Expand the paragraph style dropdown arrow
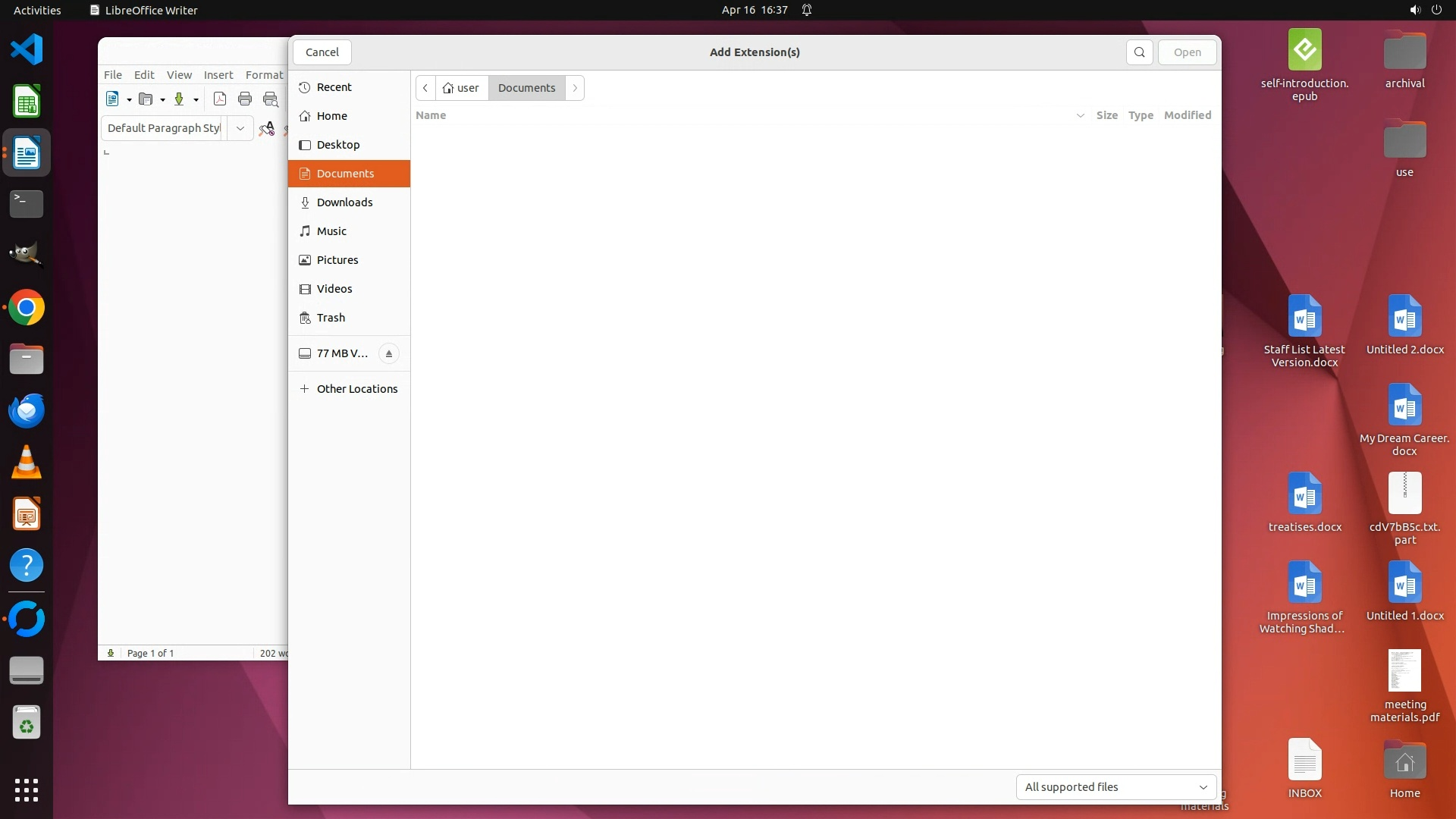The width and height of the screenshot is (1456, 819). 240,128
